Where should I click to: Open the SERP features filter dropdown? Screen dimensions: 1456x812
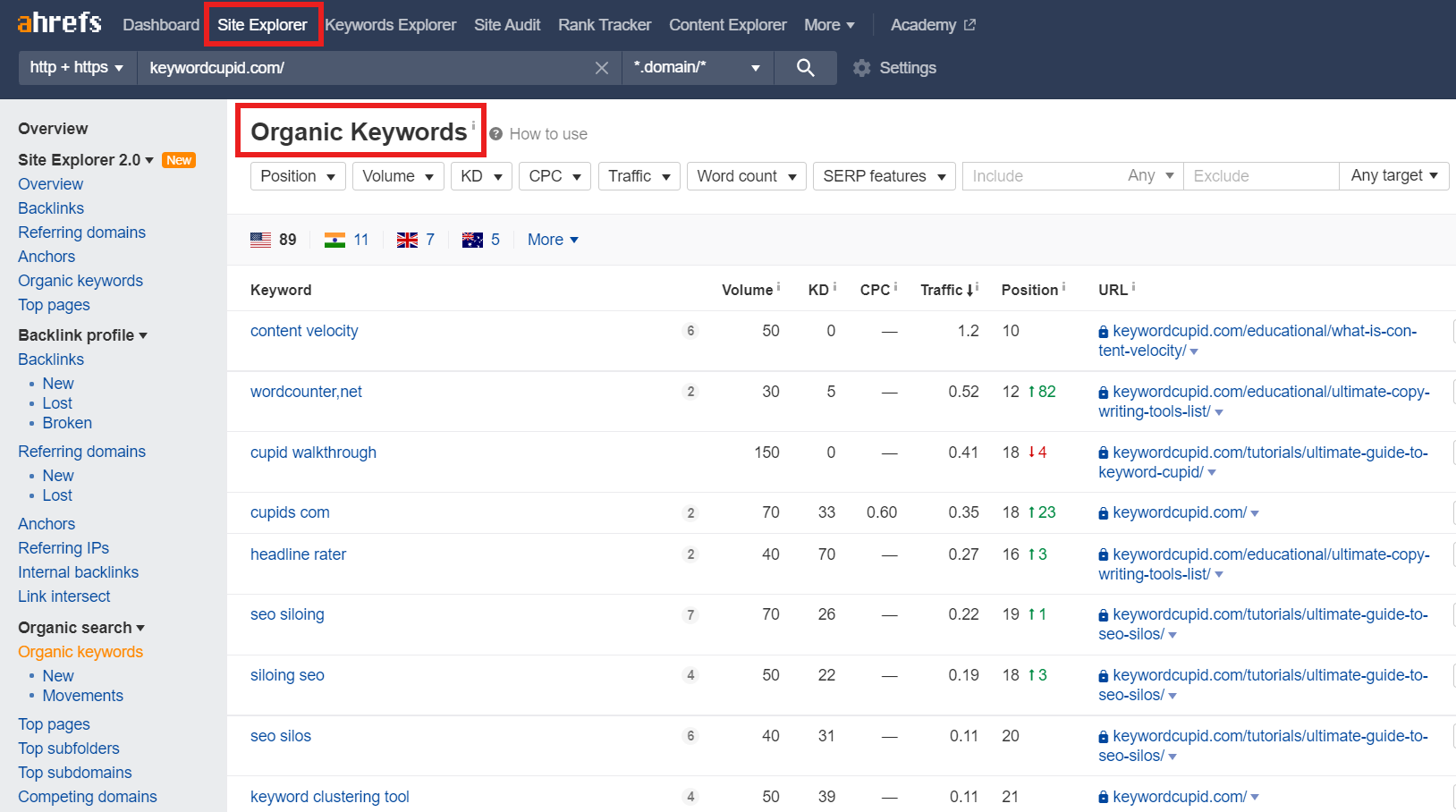point(885,176)
